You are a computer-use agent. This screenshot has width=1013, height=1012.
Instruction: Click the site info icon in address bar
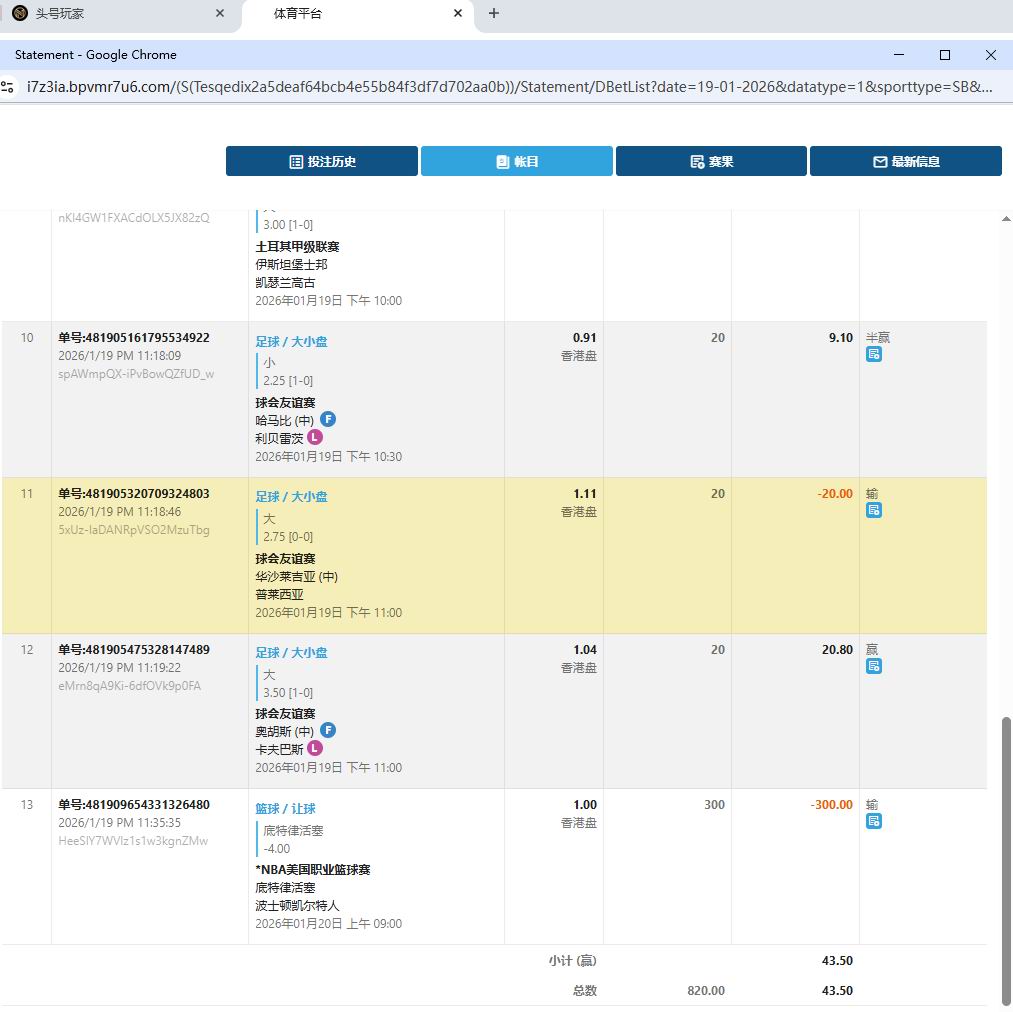click(8, 87)
